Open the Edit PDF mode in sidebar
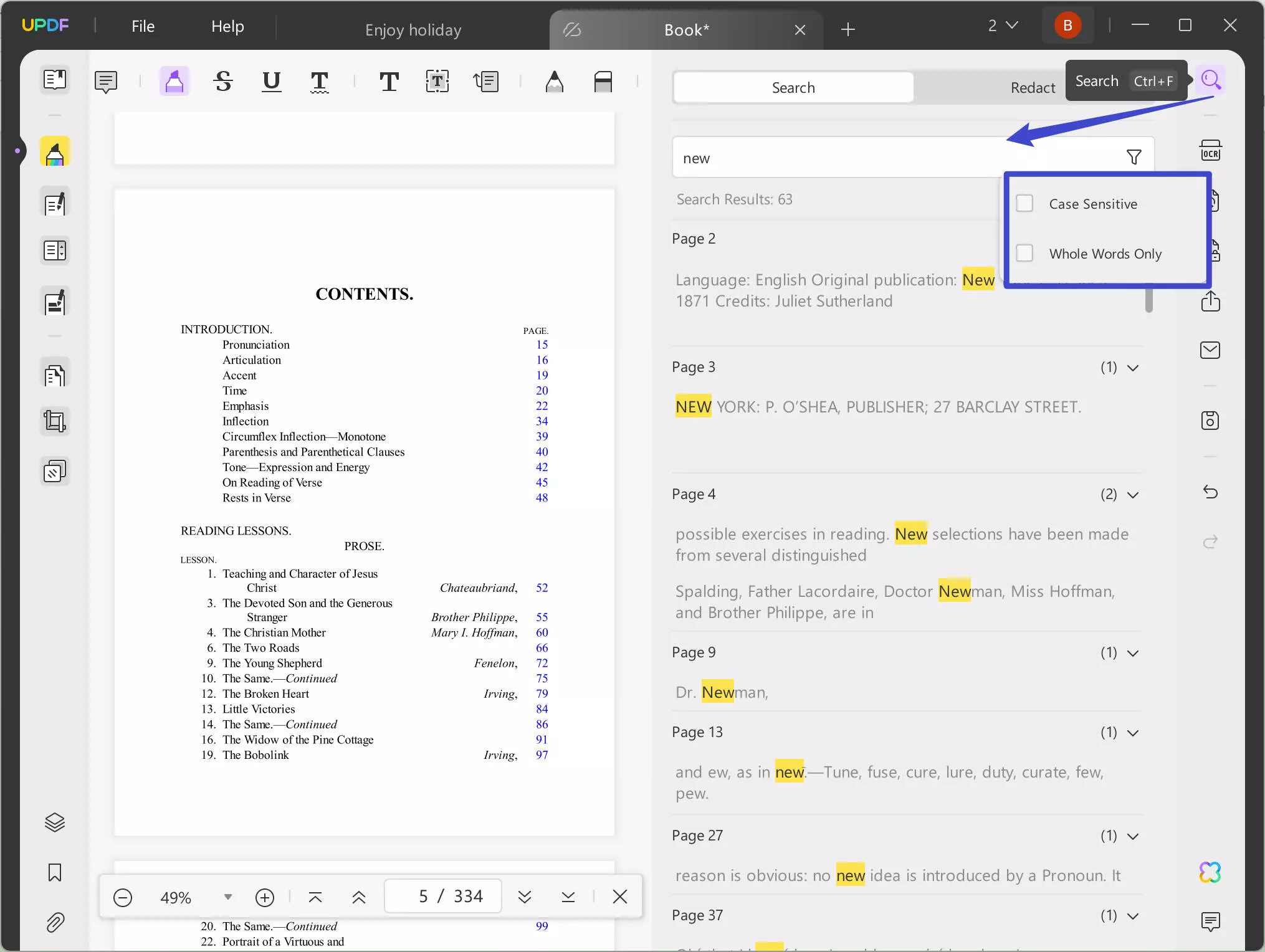 coord(55,203)
